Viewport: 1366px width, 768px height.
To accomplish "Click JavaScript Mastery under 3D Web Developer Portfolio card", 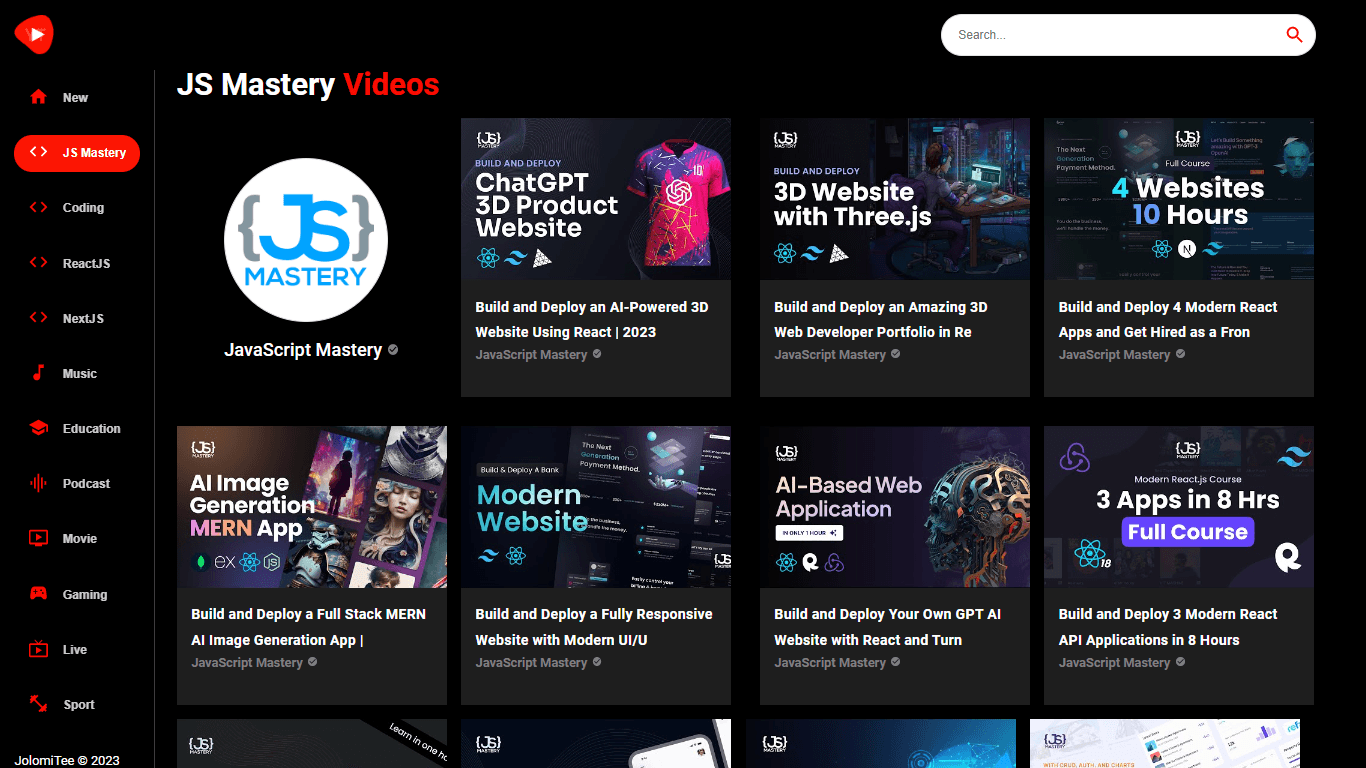I will click(x=830, y=355).
